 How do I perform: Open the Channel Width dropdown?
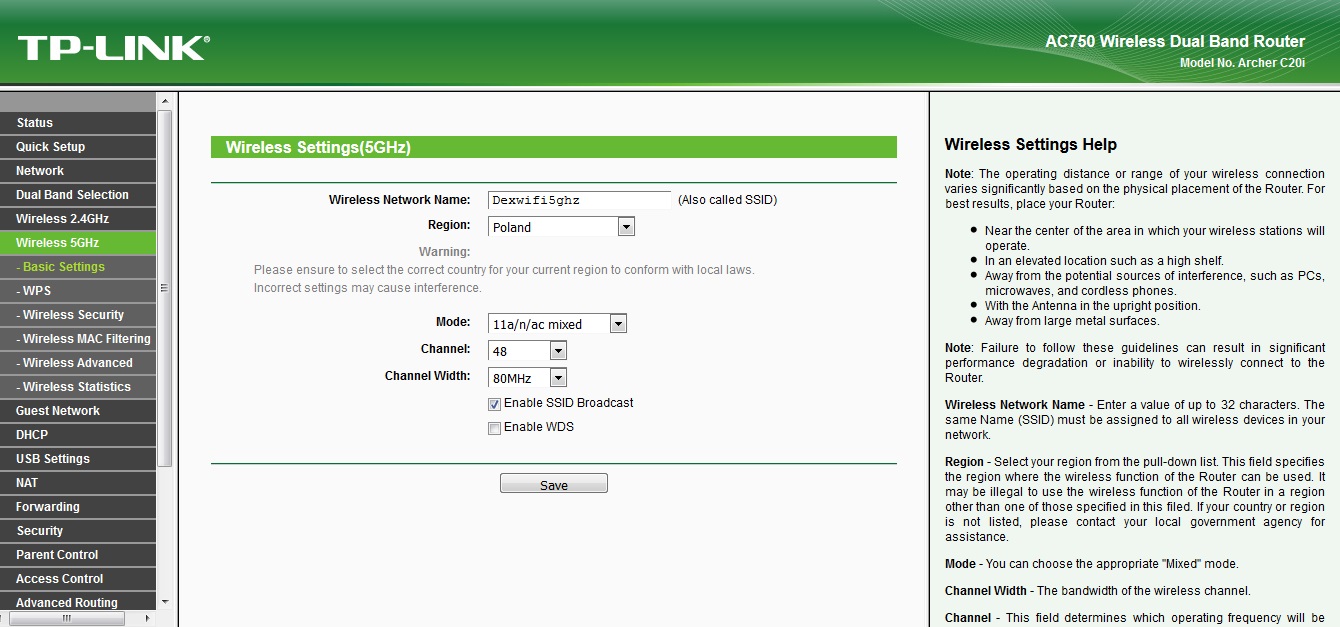[x=528, y=378]
